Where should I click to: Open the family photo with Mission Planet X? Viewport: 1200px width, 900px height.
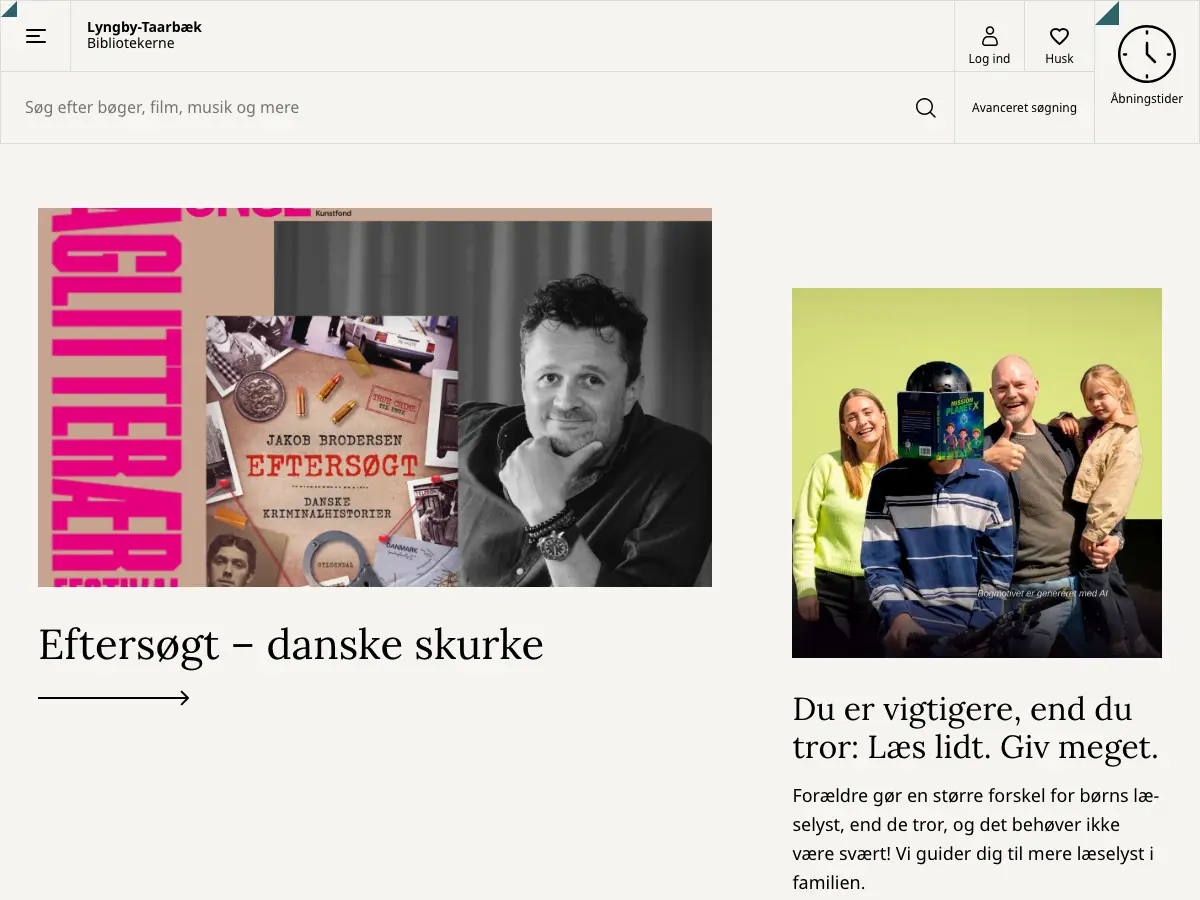pyautogui.click(x=977, y=473)
